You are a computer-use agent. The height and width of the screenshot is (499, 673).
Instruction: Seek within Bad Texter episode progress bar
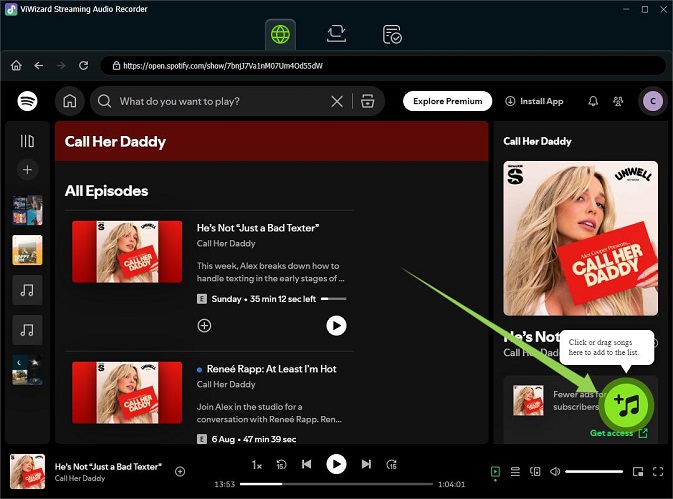[333, 299]
